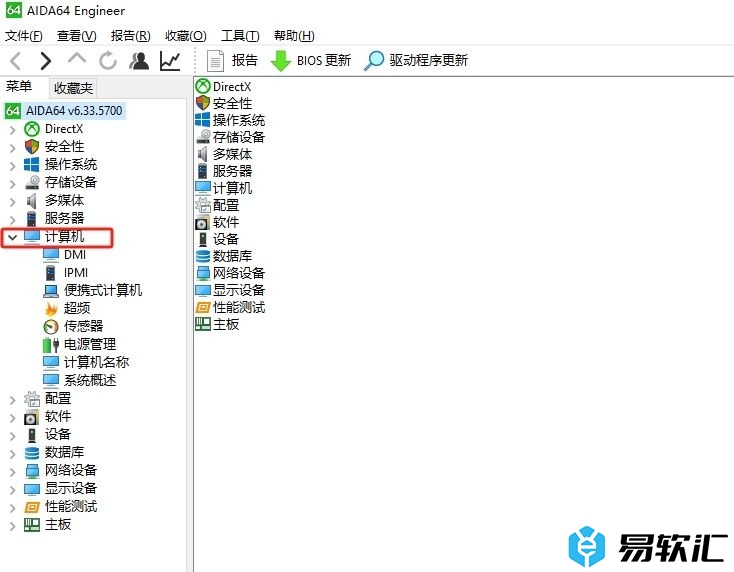
Task: Click the Forward navigation arrow
Action: [45, 61]
